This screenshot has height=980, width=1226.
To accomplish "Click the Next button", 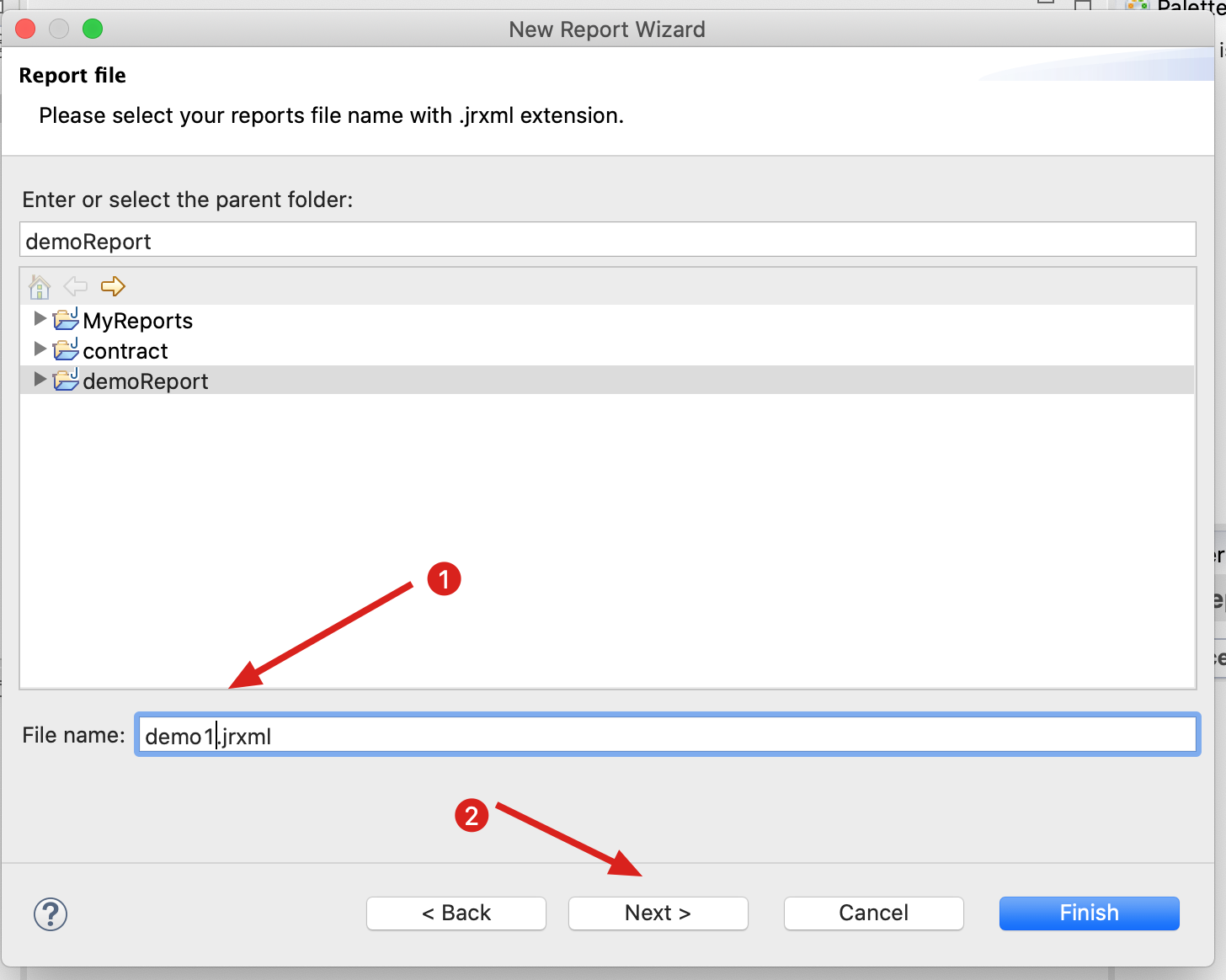I will (658, 913).
